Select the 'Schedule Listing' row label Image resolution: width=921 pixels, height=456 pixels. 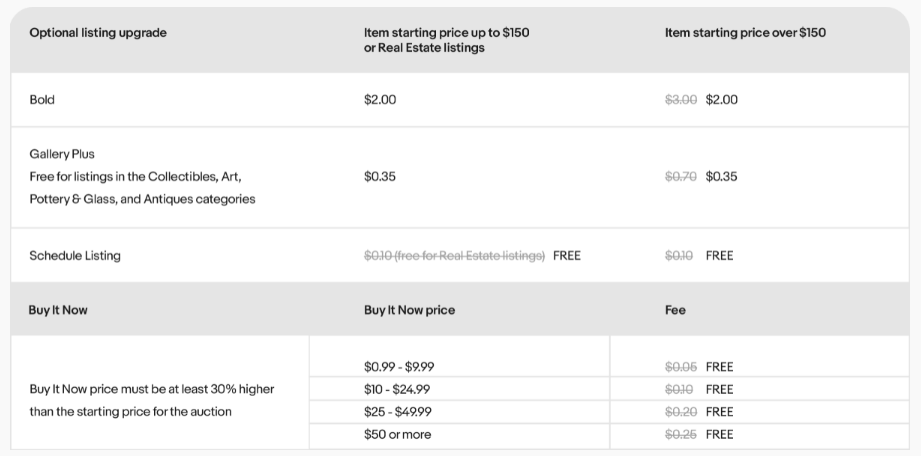coord(75,256)
